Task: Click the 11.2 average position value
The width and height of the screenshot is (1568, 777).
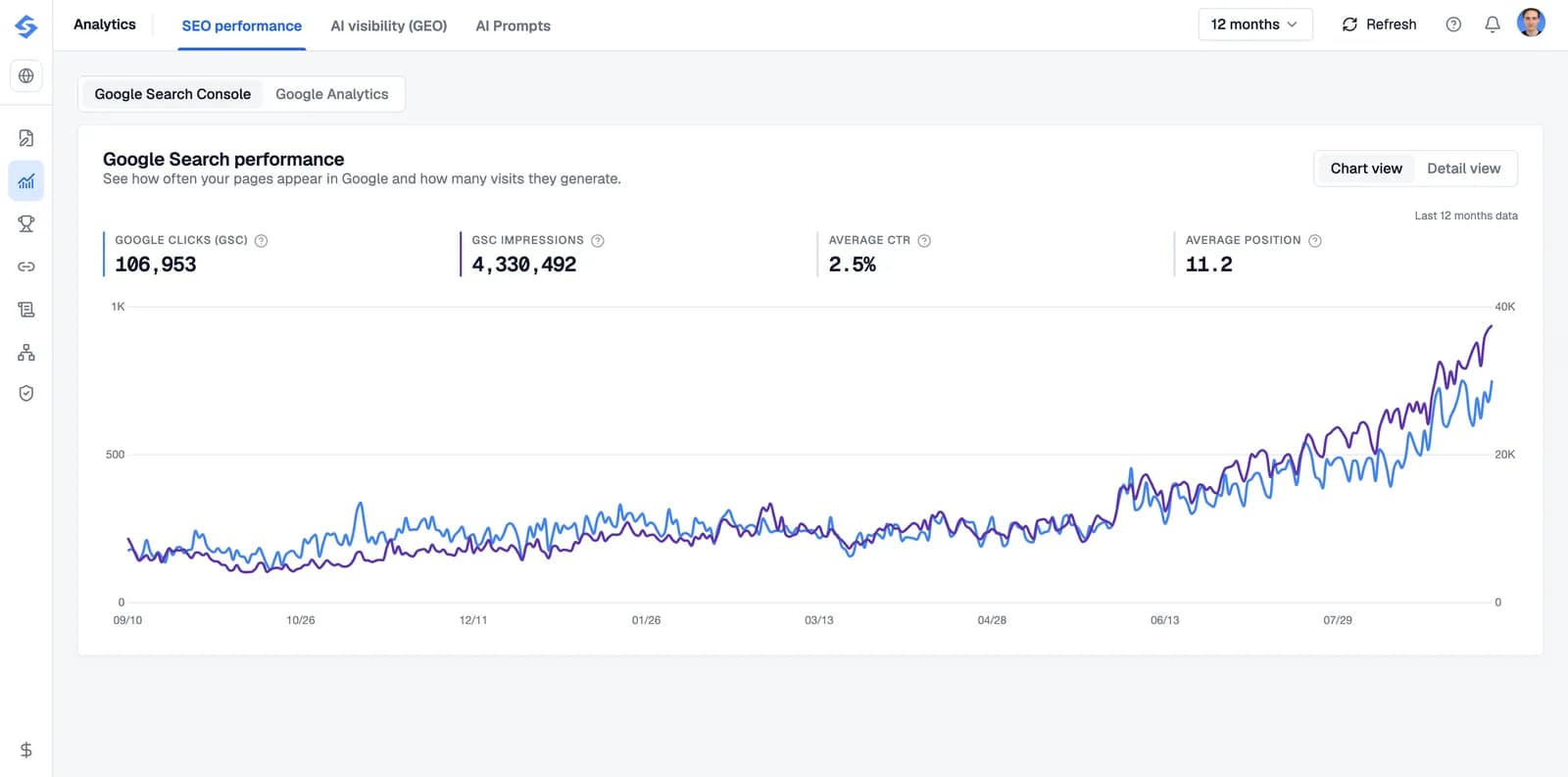Action: tap(1209, 265)
